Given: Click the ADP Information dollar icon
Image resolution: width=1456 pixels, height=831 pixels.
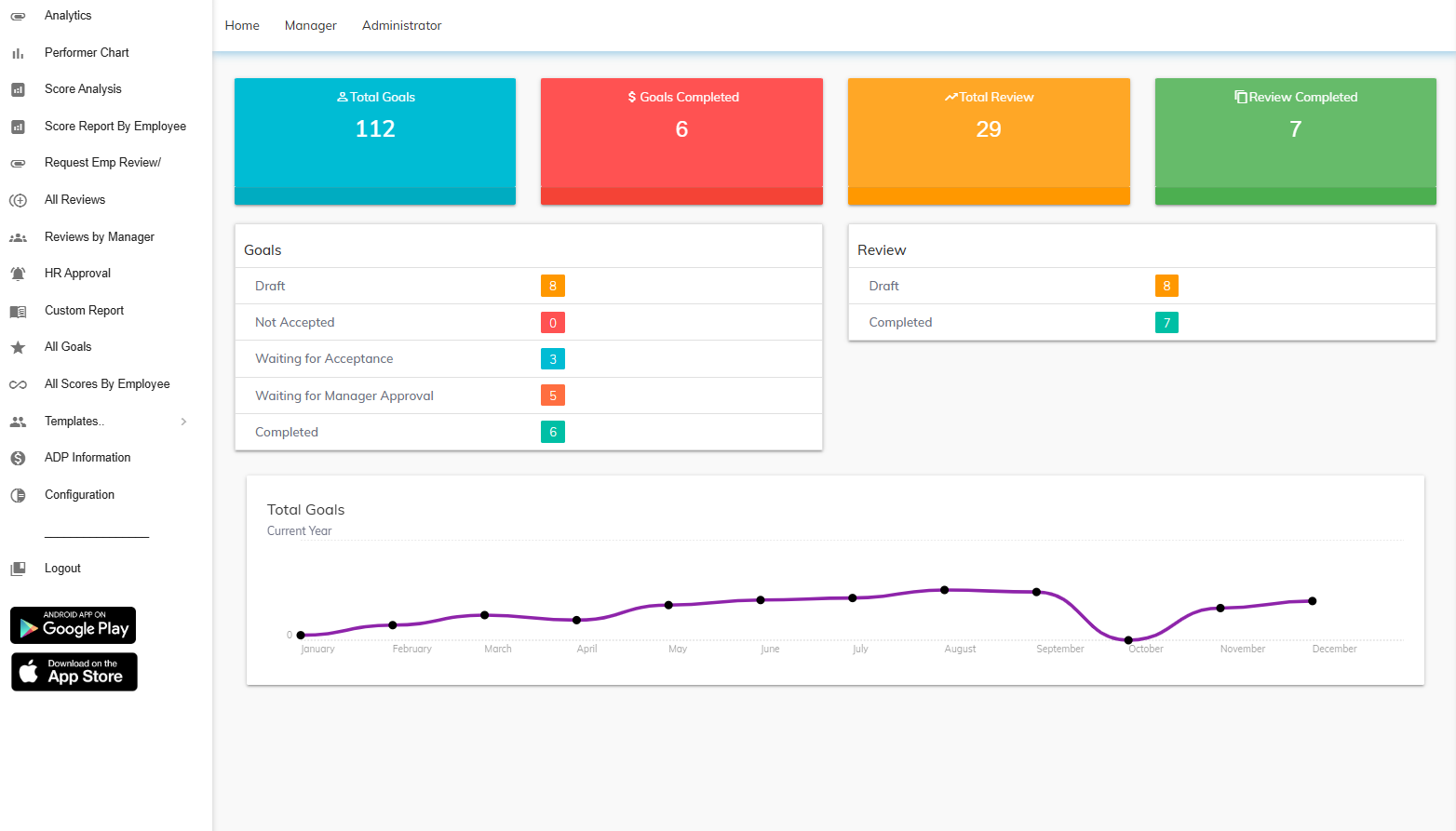Looking at the screenshot, I should click(18, 458).
